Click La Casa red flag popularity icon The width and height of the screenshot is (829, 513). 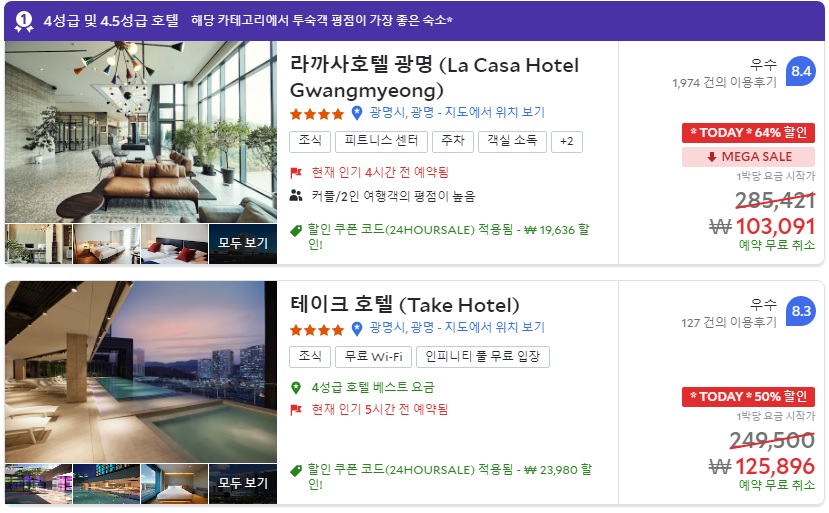point(296,172)
